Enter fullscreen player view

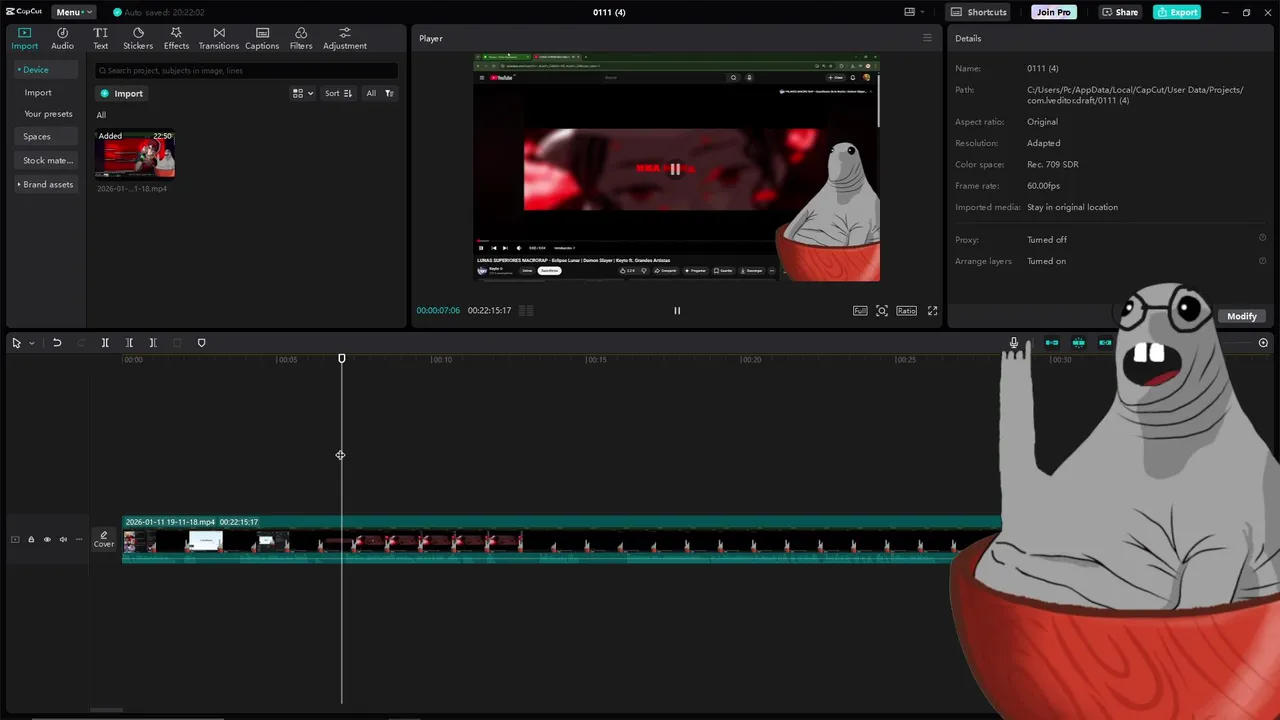click(x=932, y=311)
